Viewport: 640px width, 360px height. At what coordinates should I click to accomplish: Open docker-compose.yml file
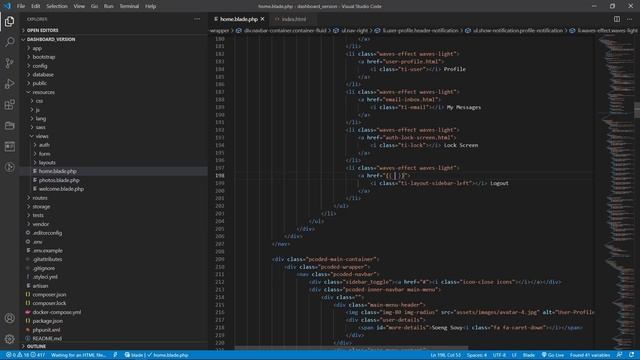[56, 312]
